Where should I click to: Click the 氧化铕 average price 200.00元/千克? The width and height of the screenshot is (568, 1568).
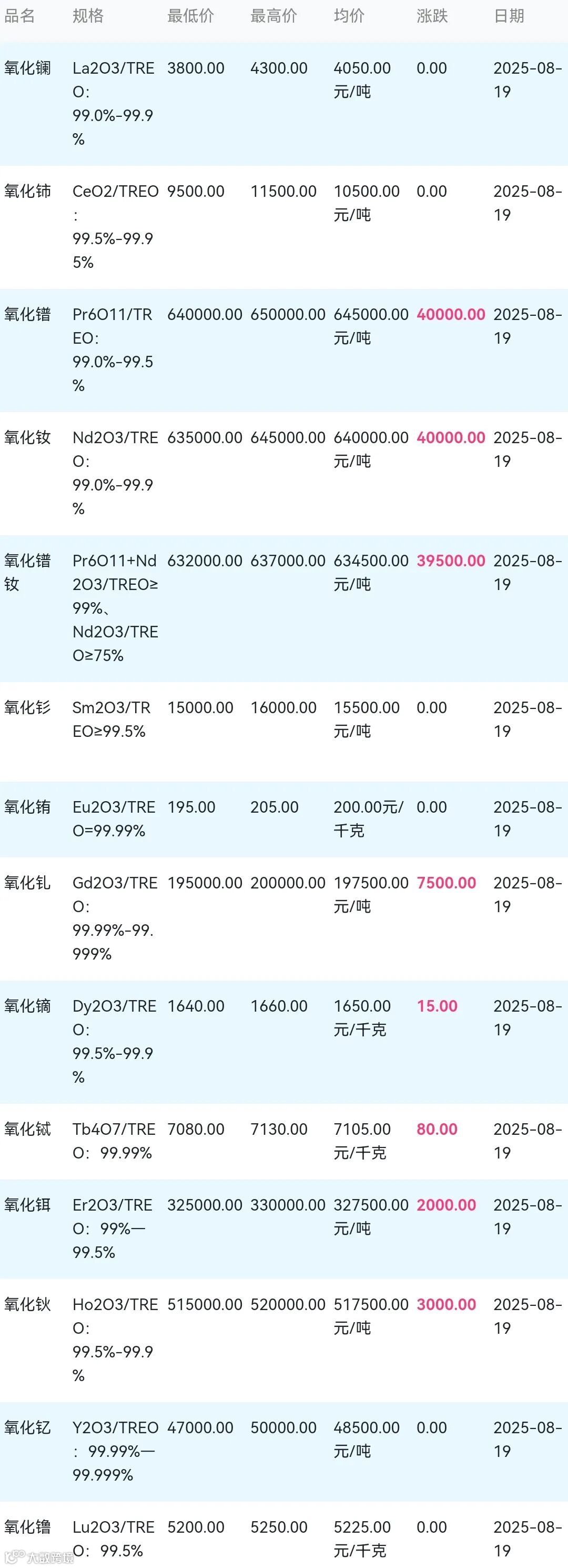368,818
